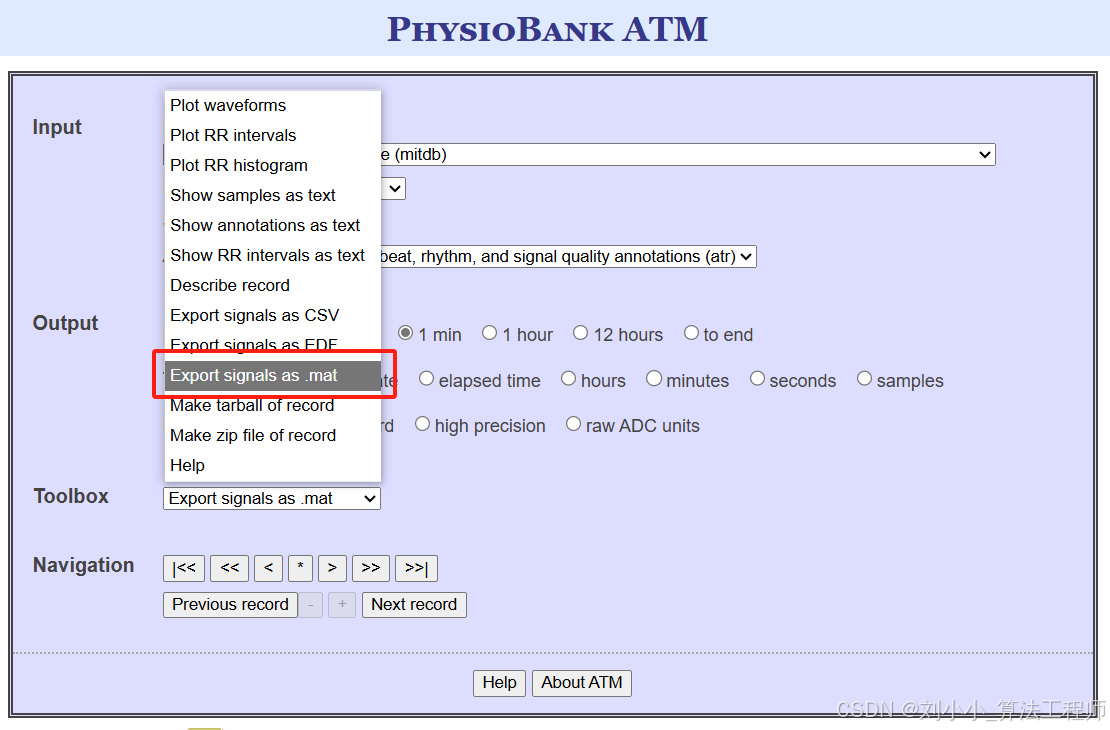The width and height of the screenshot is (1110, 730).
Task: Select Plot RR intervals option
Action: point(273,135)
